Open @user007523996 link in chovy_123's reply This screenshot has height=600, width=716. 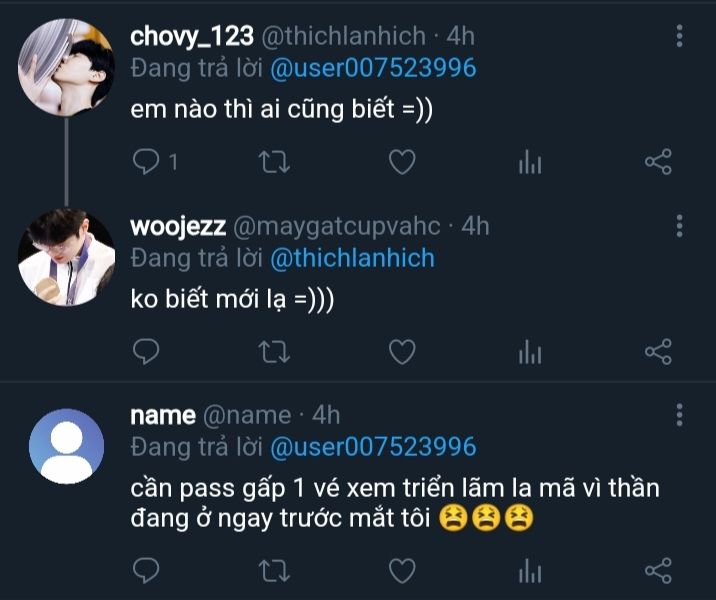click(373, 68)
